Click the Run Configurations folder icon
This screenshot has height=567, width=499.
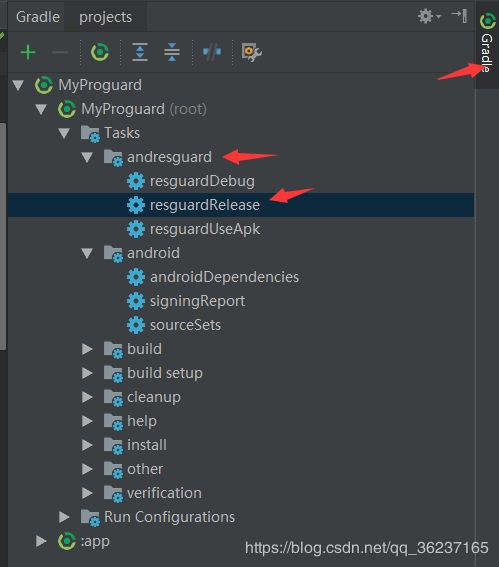(90, 518)
